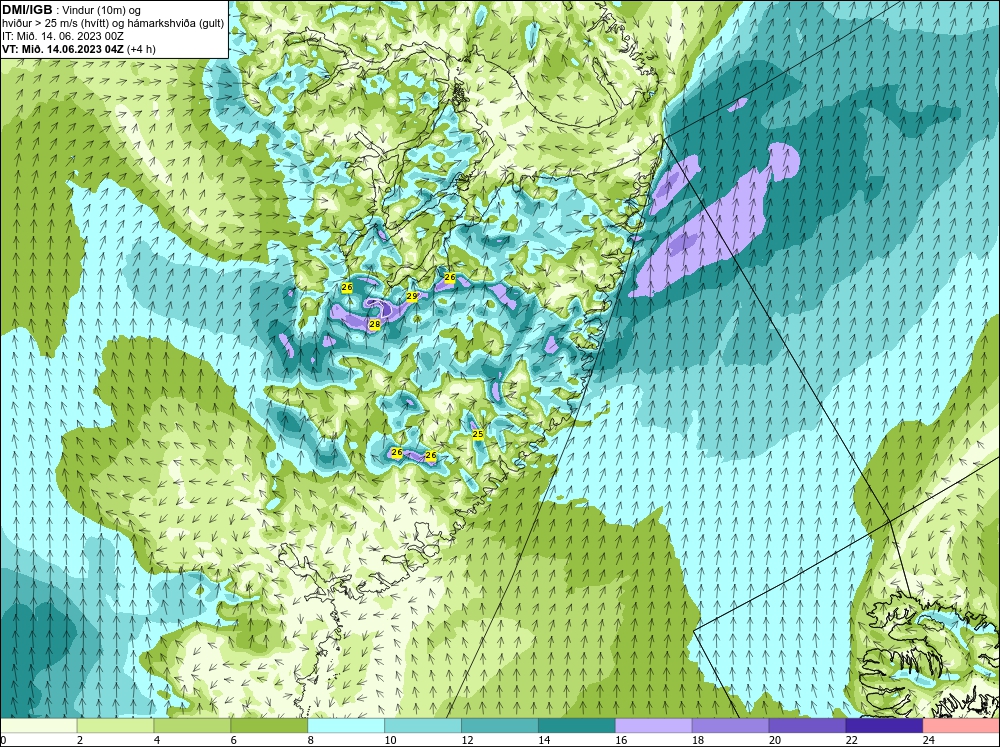Screen dimensions: 1000x747
Task: Select the legend scale value 18
Action: tap(698, 740)
